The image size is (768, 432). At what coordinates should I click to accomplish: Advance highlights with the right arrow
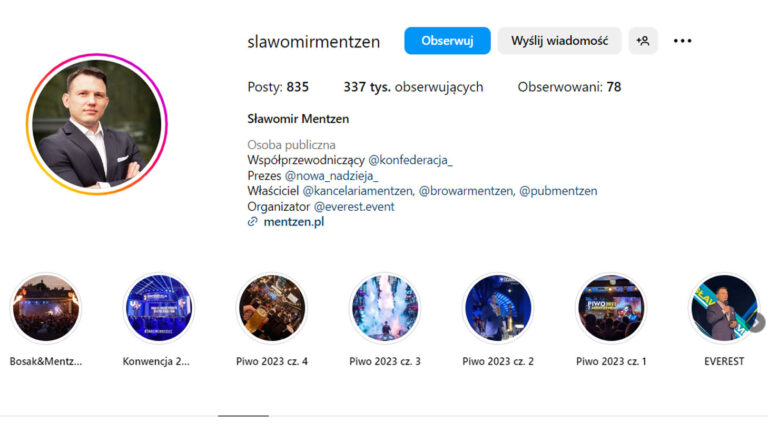(757, 323)
